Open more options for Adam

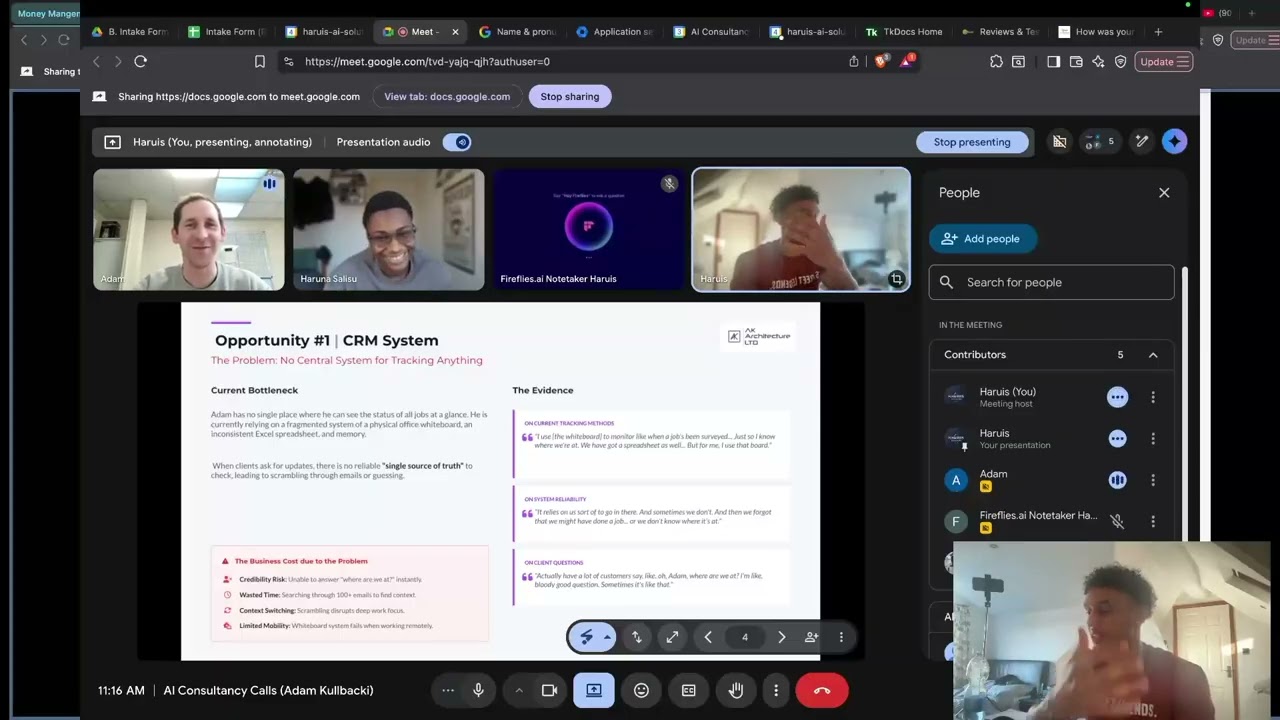pos(1153,480)
